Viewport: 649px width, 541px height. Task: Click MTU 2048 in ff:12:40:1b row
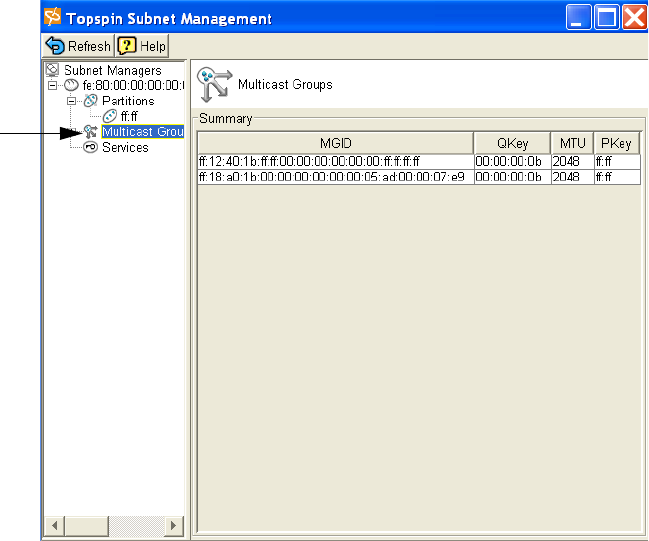572,161
